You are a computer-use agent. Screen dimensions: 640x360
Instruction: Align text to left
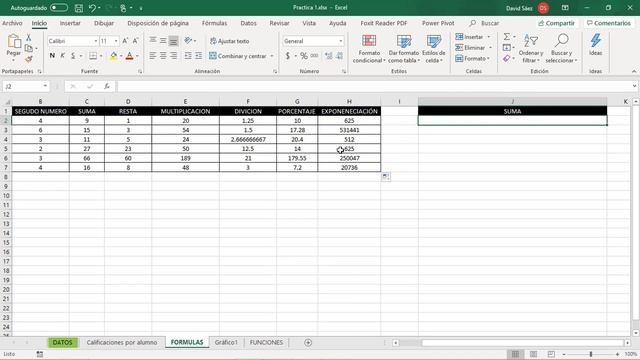pyautogui.click(x=153, y=56)
